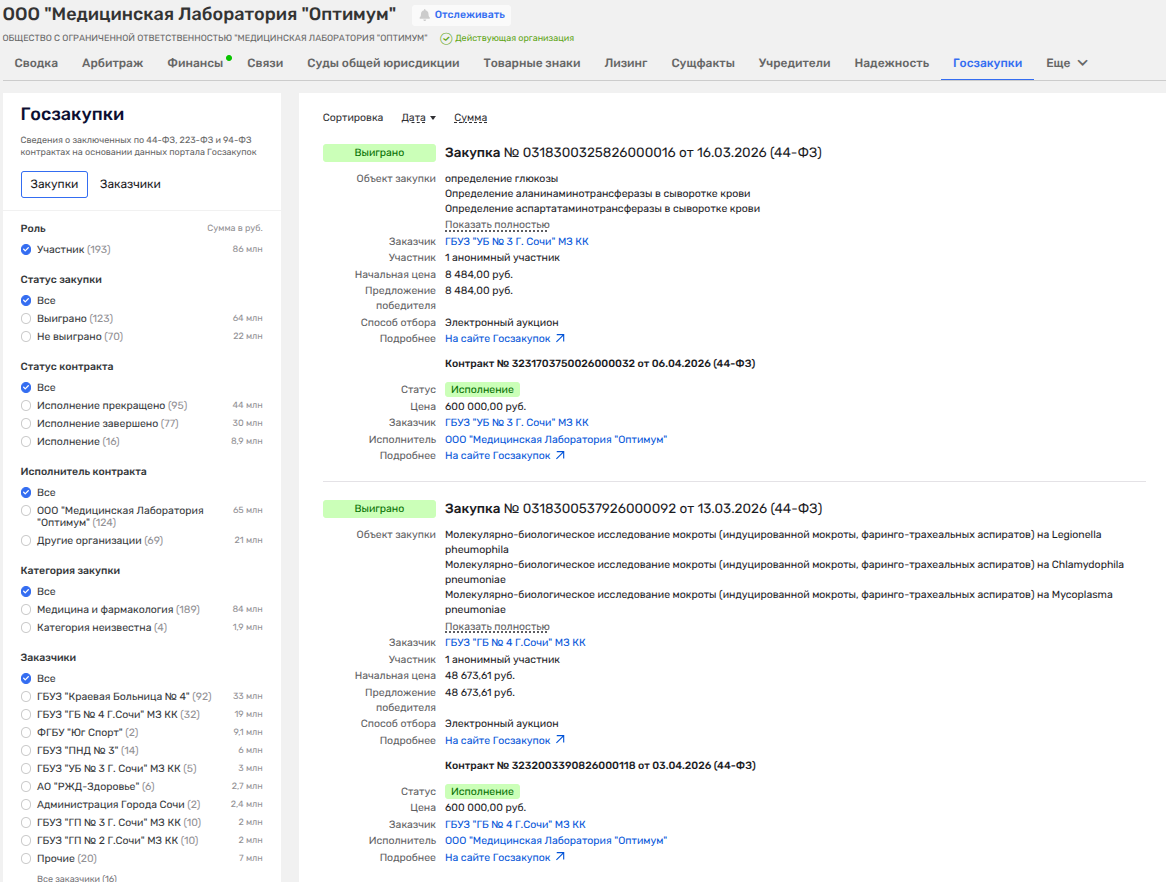
Task: Select customer ГБУЗ "Краевая Больница № 4"
Action: (27, 697)
